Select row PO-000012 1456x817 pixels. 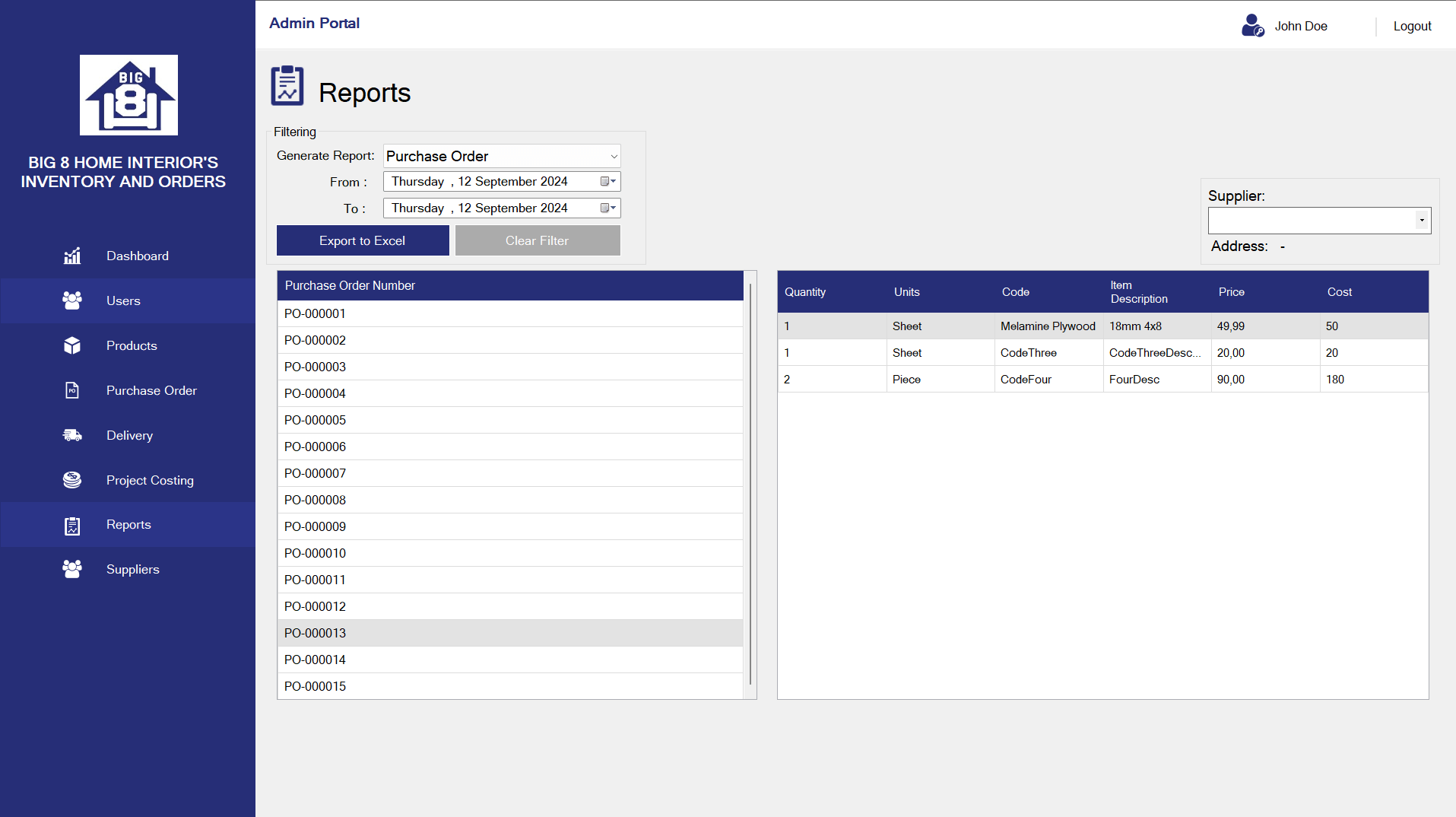[510, 606]
